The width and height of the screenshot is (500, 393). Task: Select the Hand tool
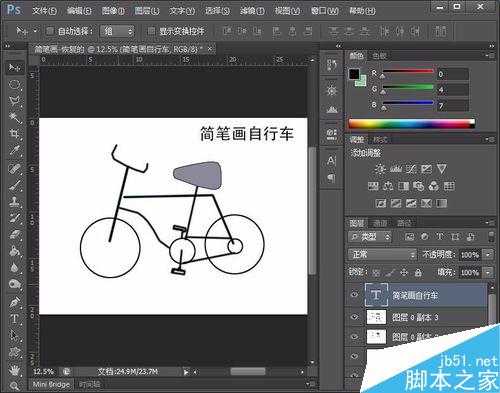tap(14, 369)
